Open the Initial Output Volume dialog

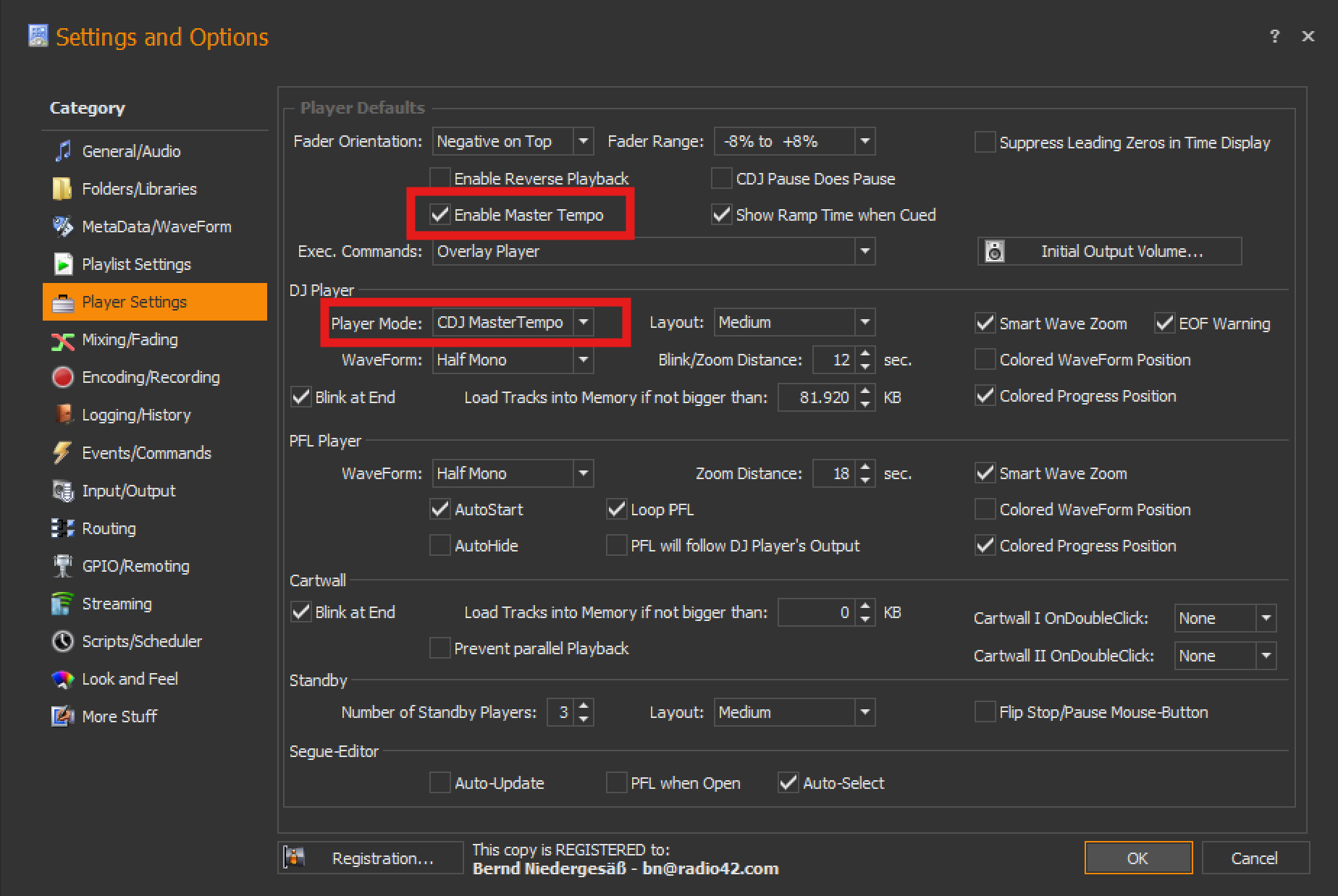coord(1109,251)
